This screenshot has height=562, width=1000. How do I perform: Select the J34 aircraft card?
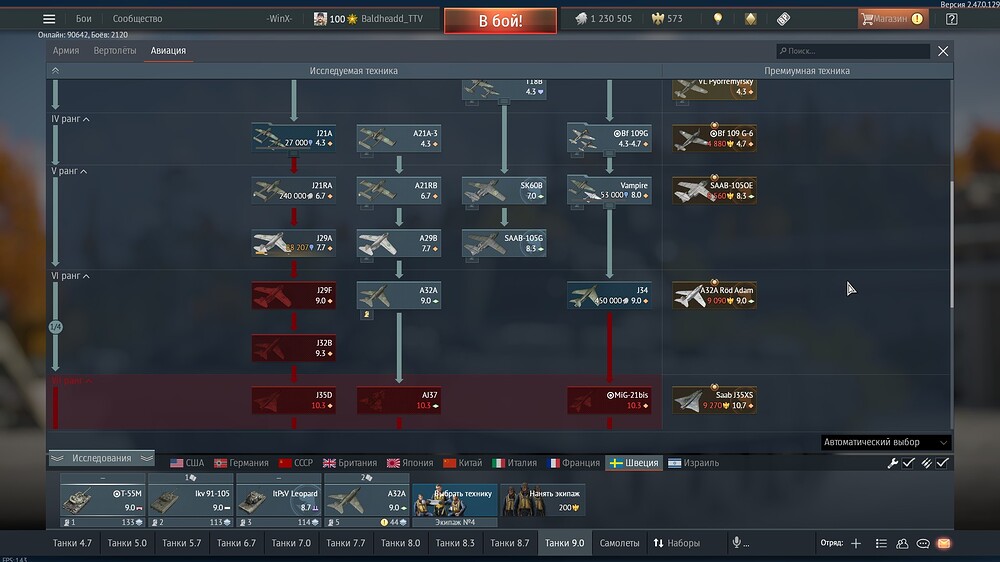click(x=610, y=295)
